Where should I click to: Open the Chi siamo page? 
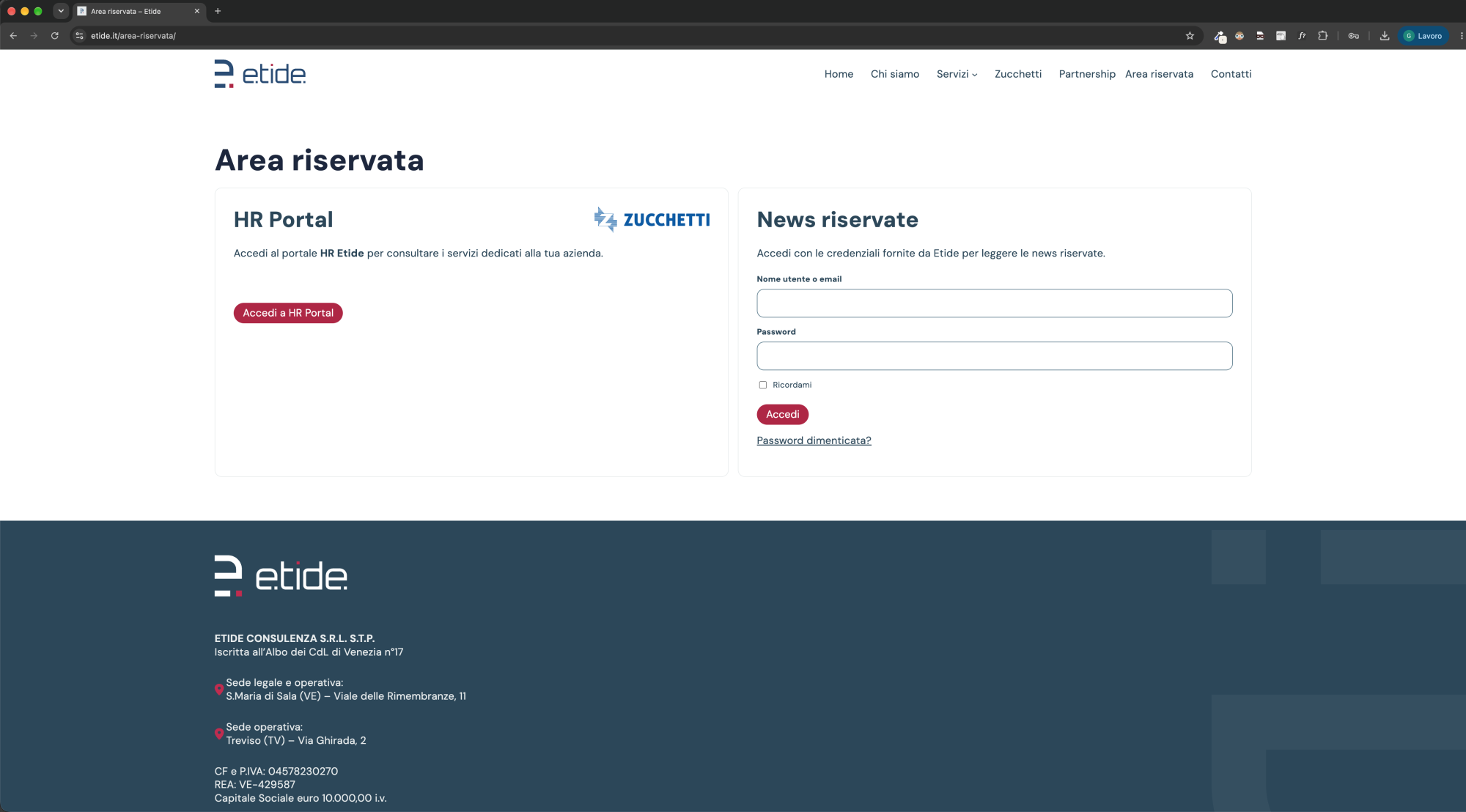click(894, 74)
